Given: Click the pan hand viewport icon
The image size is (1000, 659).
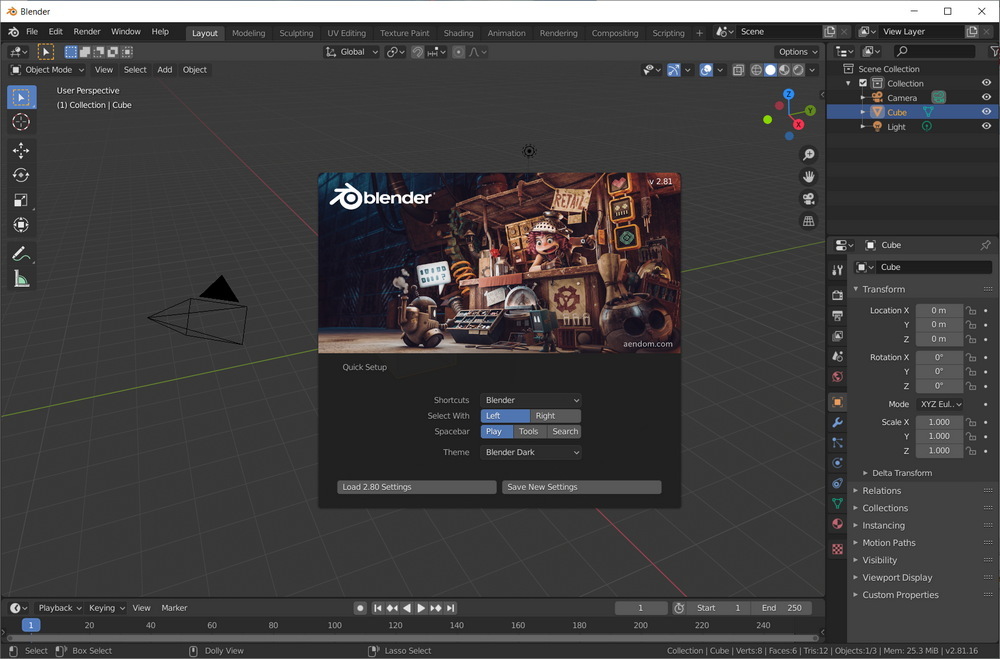Looking at the screenshot, I should [809, 177].
